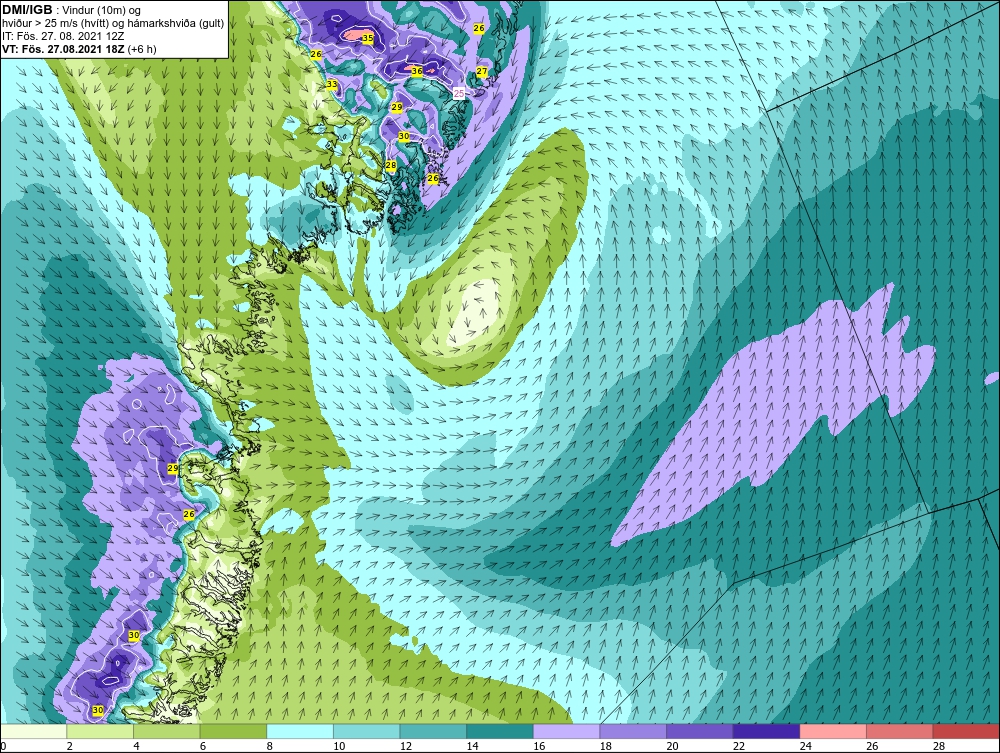Image resolution: width=1000 pixels, height=753 pixels.
Task: Click the yellow 36 gust label
Action: [x=417, y=71]
